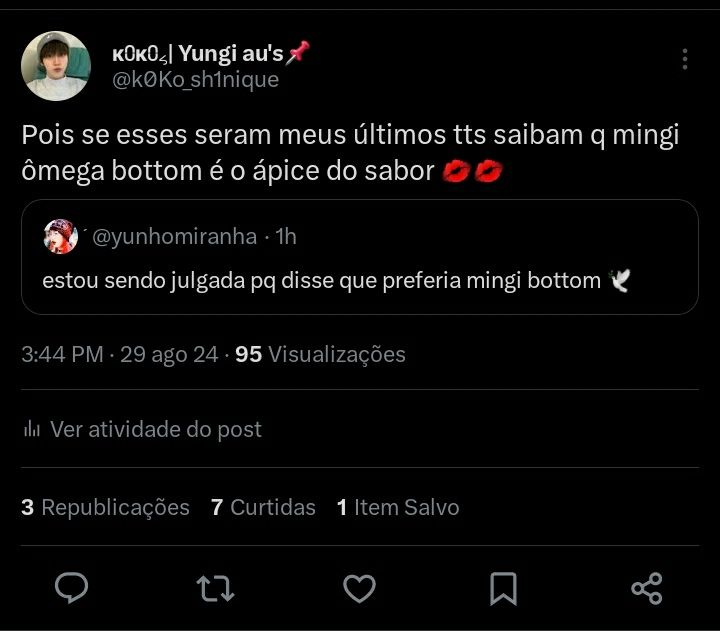Open Ver atividade do post
Viewport: 720px width, 631px height.
155,429
